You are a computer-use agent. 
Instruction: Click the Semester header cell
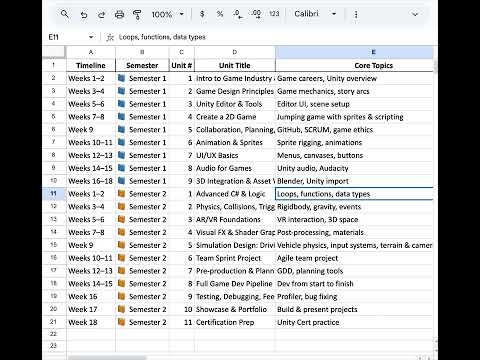pos(142,65)
